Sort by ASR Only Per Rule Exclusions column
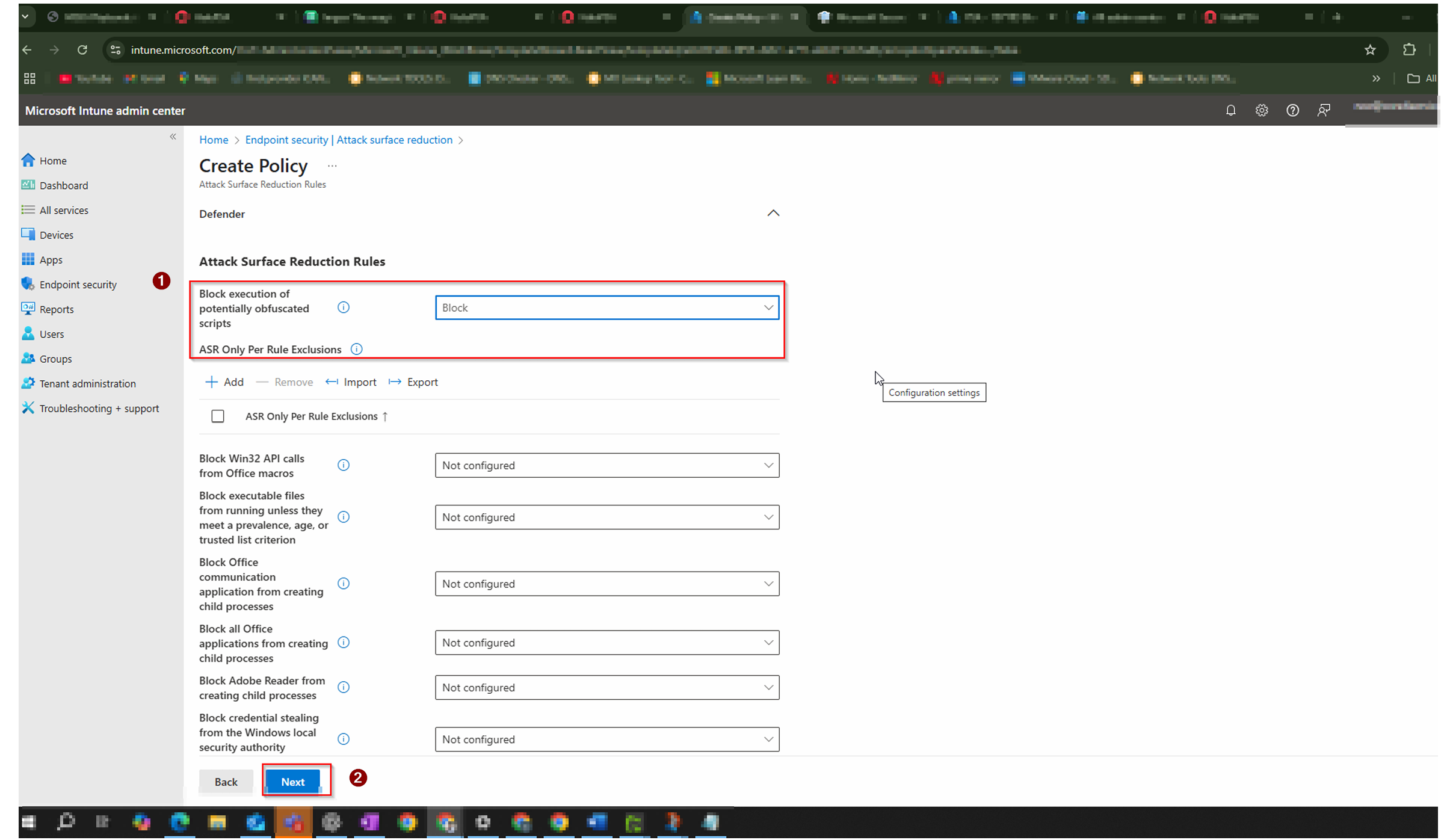Screen dimensions: 1444x840 [316, 416]
